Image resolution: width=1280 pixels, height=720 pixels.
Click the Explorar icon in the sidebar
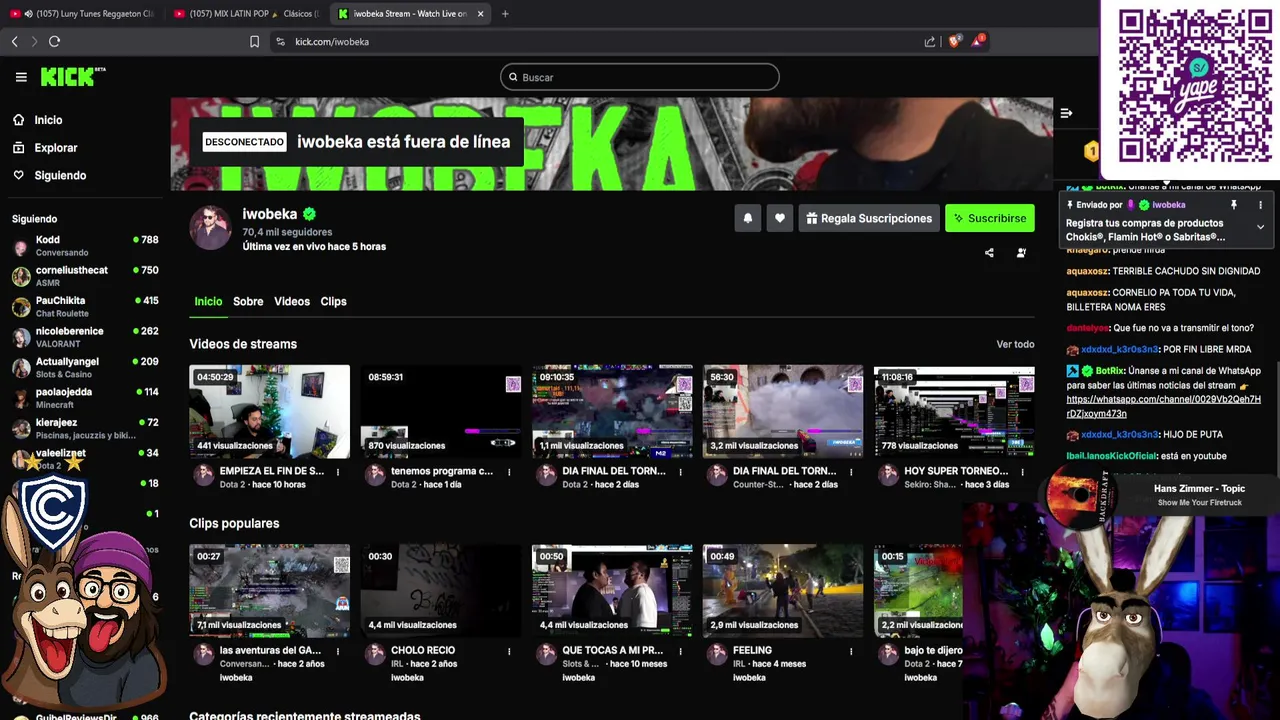pyautogui.click(x=19, y=148)
